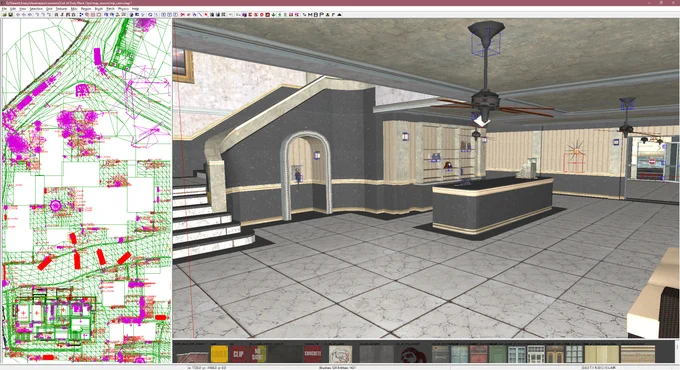Click the black upward triangle toolbar icon
The width and height of the screenshot is (680, 370).
point(339,15)
